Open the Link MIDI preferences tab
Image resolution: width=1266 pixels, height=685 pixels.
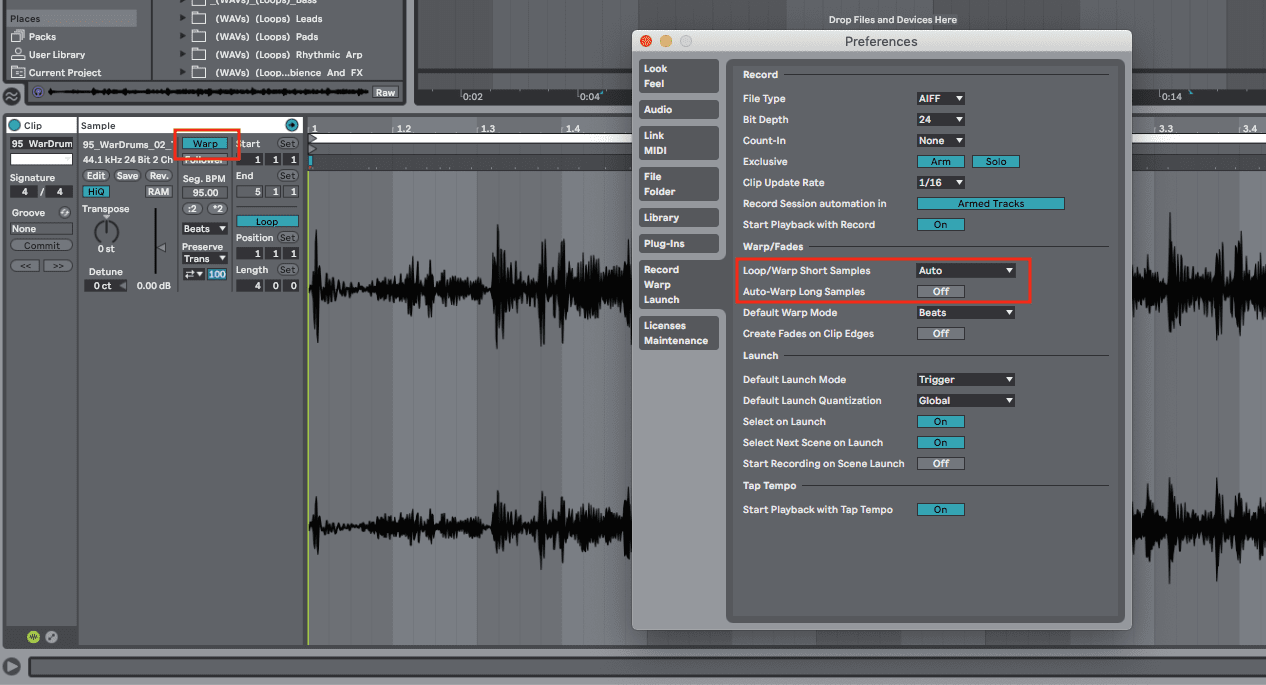point(679,143)
